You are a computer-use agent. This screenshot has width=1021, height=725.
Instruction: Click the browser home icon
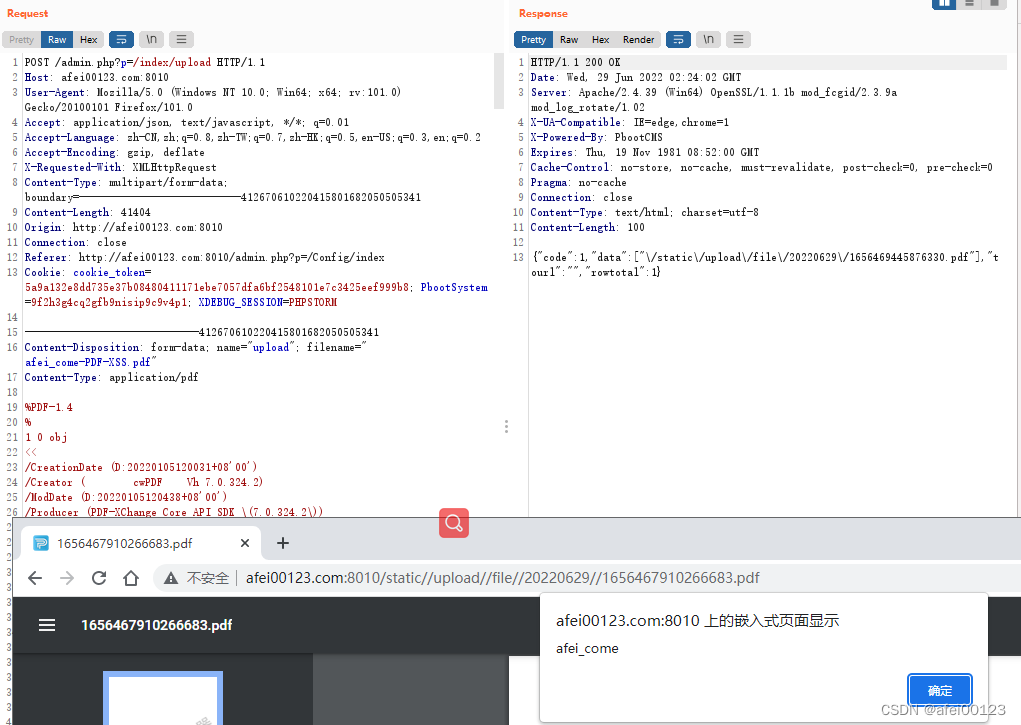tap(132, 577)
